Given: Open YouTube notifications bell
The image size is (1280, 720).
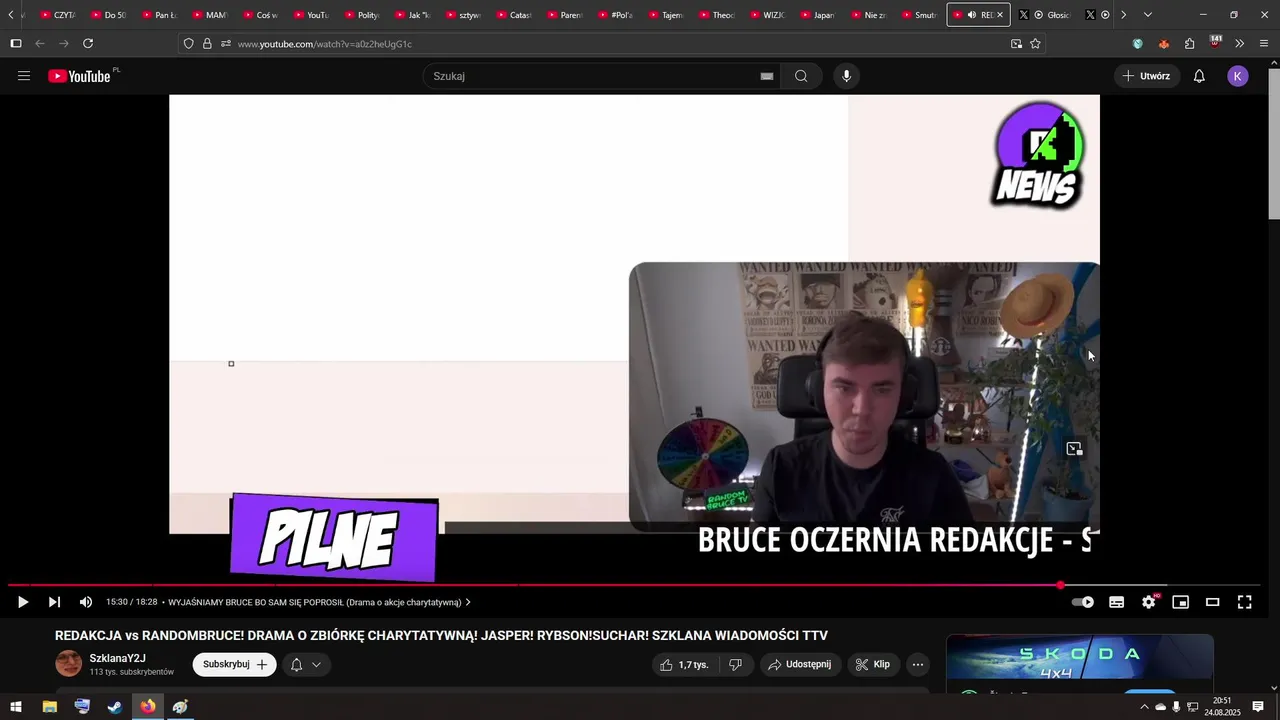Looking at the screenshot, I should tap(1199, 76).
